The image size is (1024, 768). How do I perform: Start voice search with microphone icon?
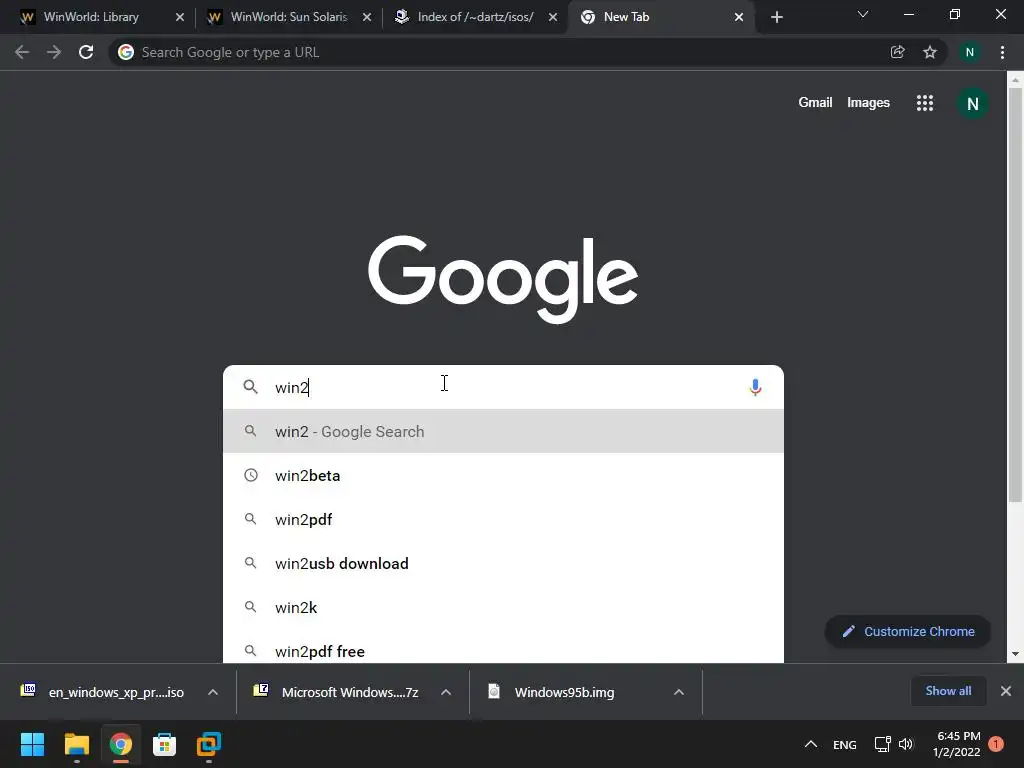[756, 387]
